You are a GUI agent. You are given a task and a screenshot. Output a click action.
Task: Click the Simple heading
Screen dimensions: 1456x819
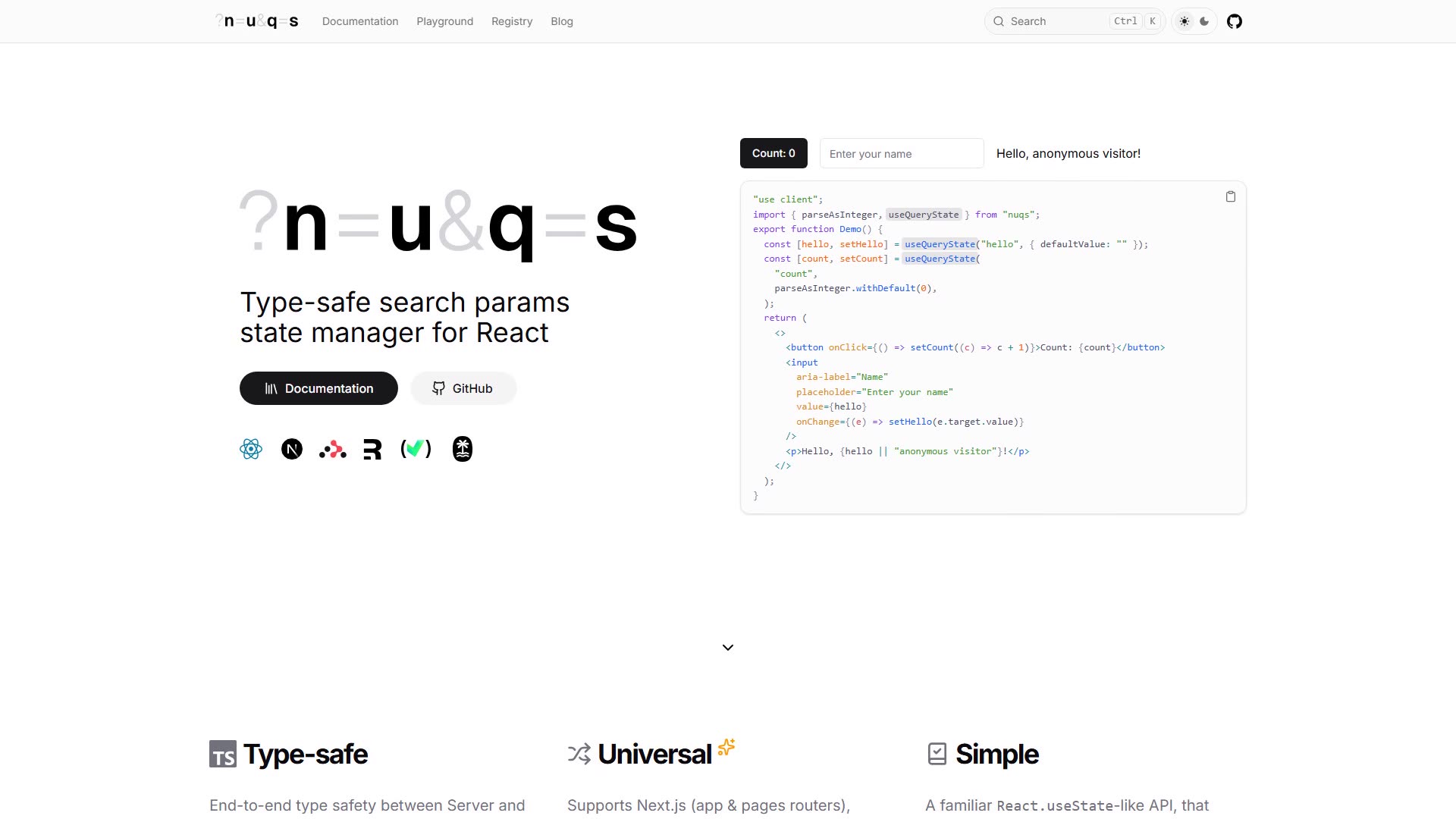tap(997, 754)
